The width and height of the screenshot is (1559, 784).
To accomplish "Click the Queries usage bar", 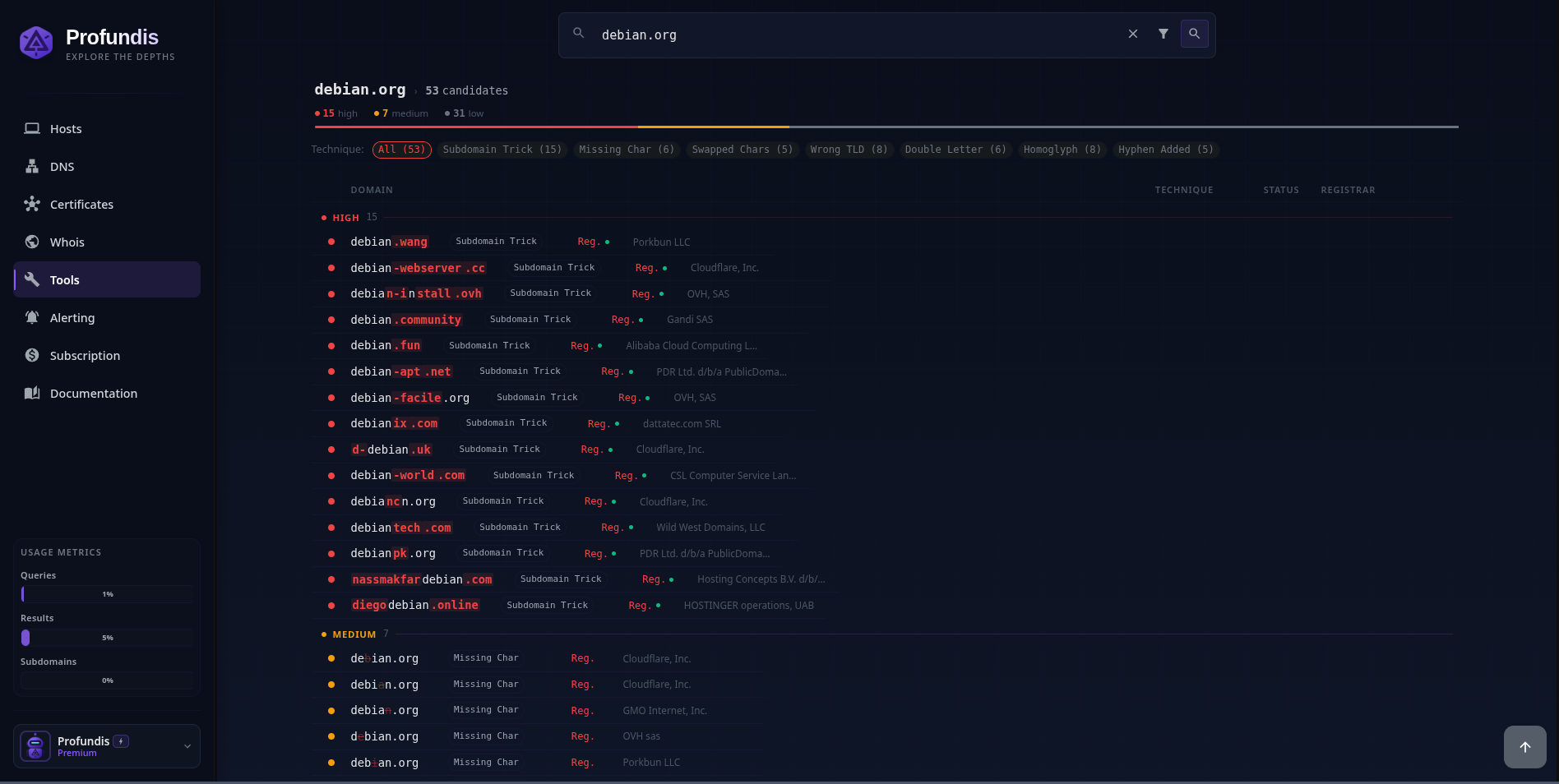I will point(107,594).
